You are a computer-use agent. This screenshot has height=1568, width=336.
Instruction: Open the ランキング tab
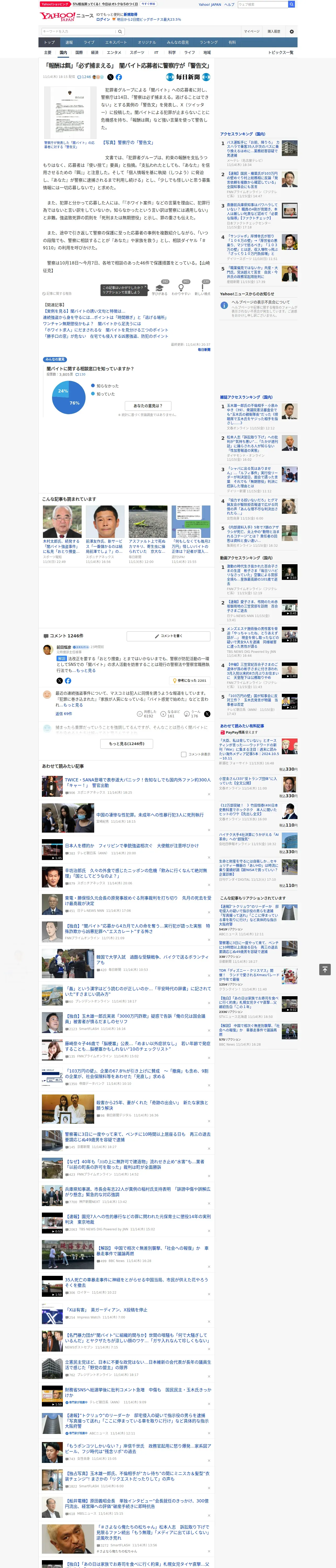pos(209,43)
